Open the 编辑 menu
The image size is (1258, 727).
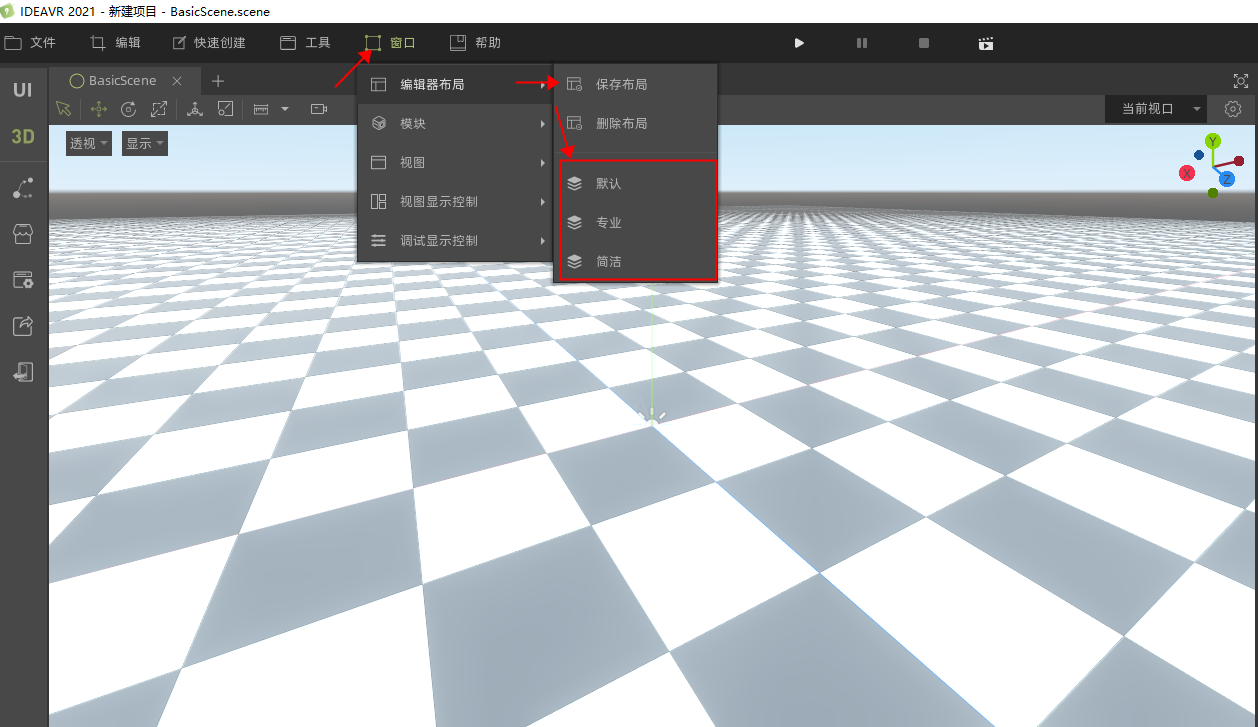(x=115, y=43)
